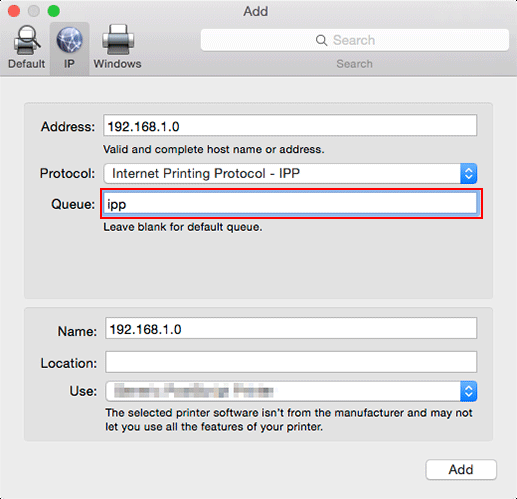Click the IP tab label text
The height and width of the screenshot is (499, 517).
(x=69, y=64)
